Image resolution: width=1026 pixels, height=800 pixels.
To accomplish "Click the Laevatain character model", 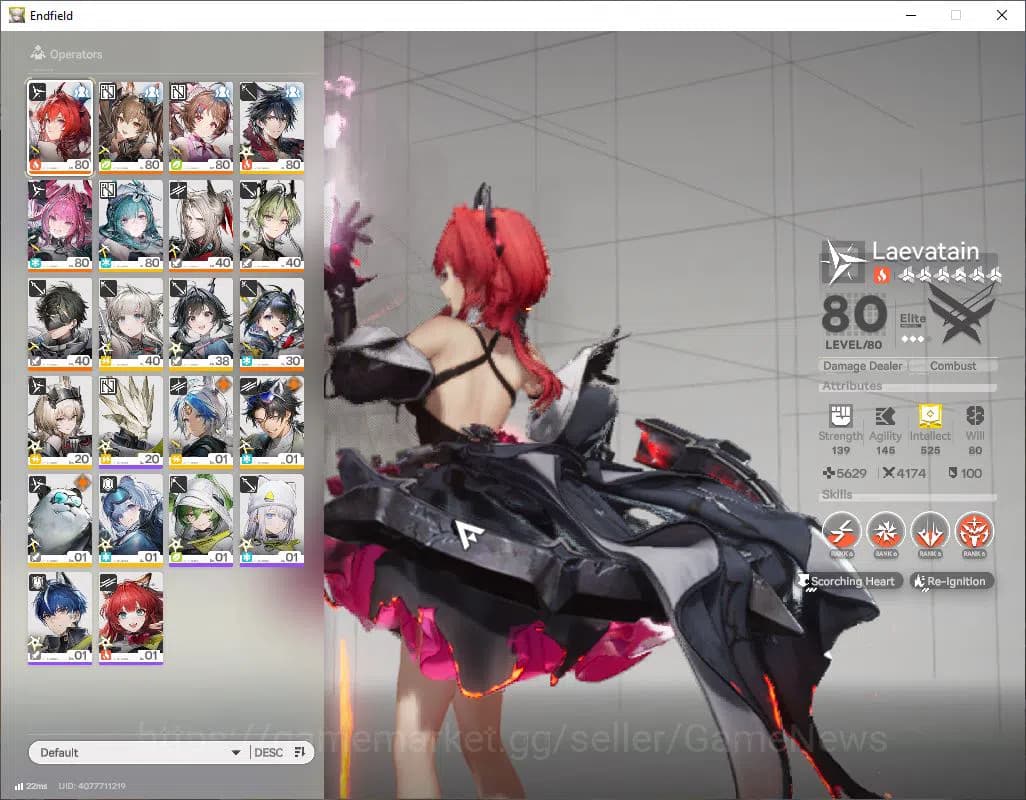I will tap(523, 458).
